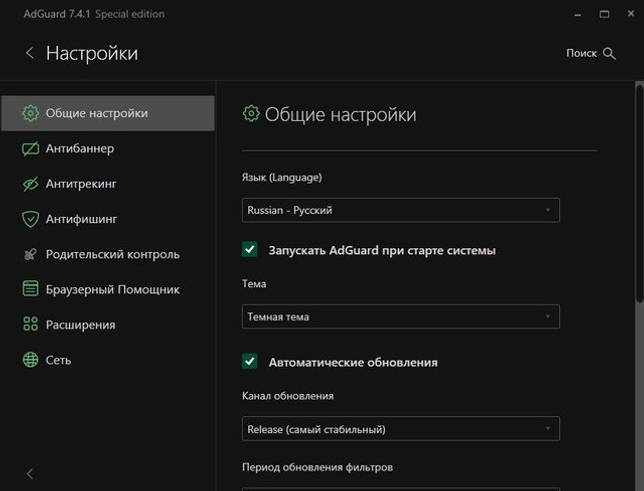Open Release (самый стабильный) channel dropdown
The image size is (644, 491).
pos(400,429)
